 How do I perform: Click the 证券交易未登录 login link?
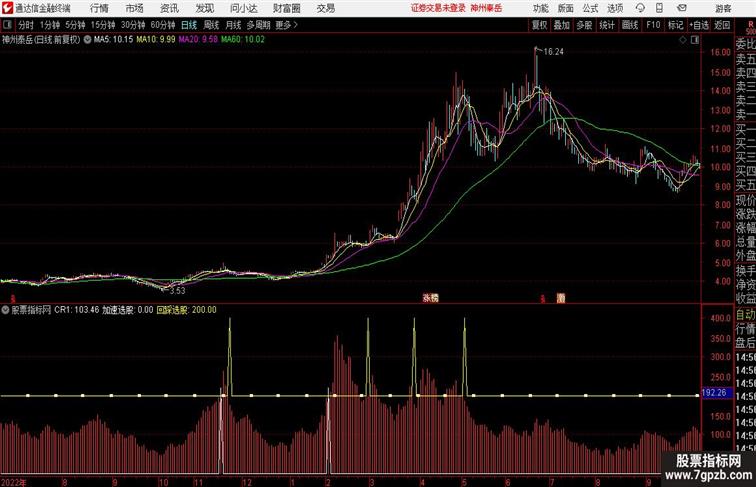point(438,8)
